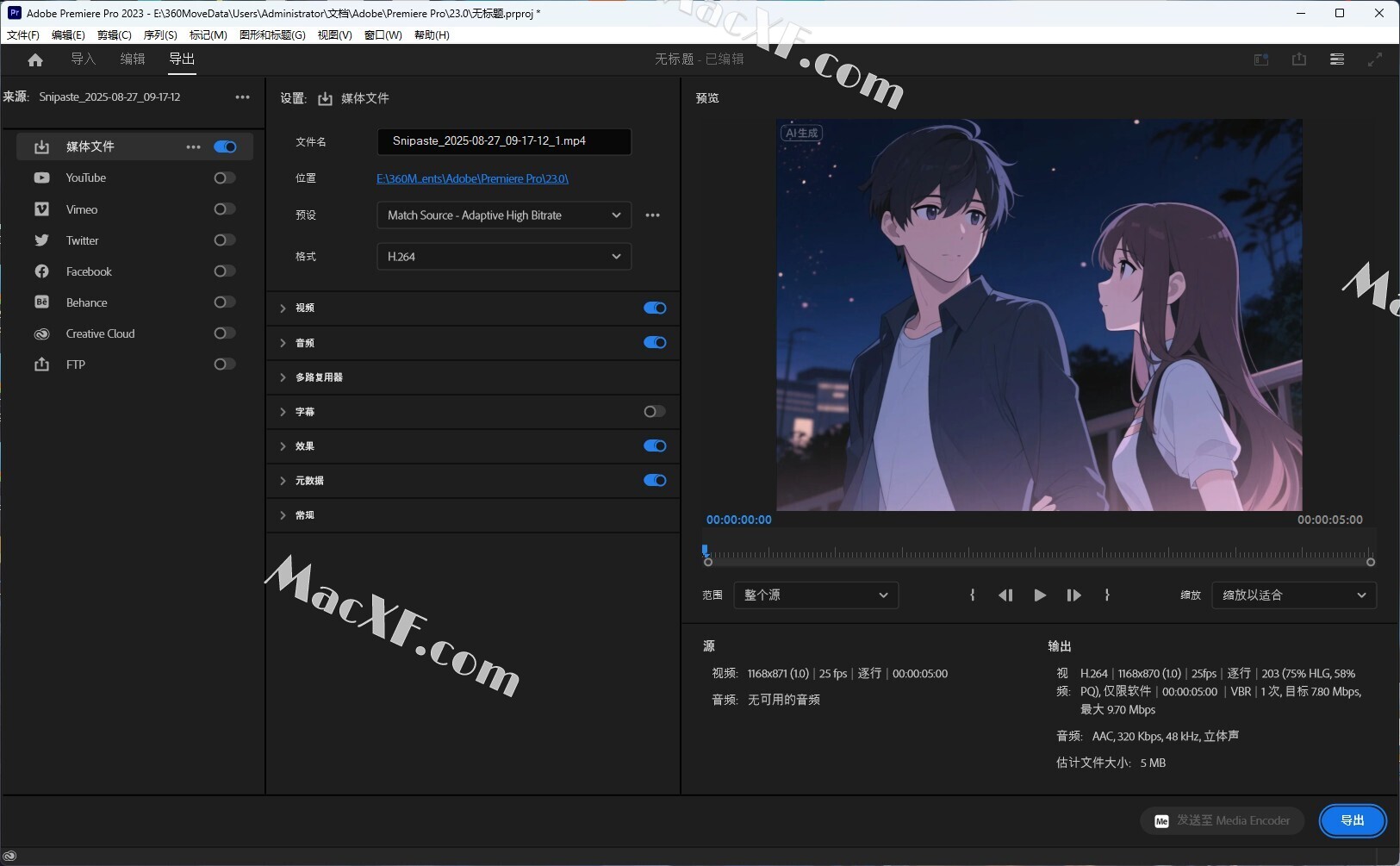Open the 标记(M) menu
This screenshot has height=866, width=1400.
point(208,35)
